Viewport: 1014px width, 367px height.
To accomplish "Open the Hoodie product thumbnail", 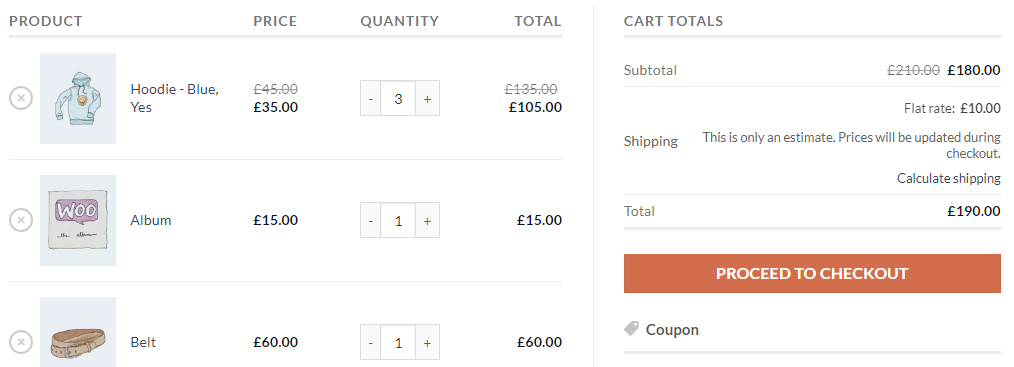I will click(x=78, y=98).
